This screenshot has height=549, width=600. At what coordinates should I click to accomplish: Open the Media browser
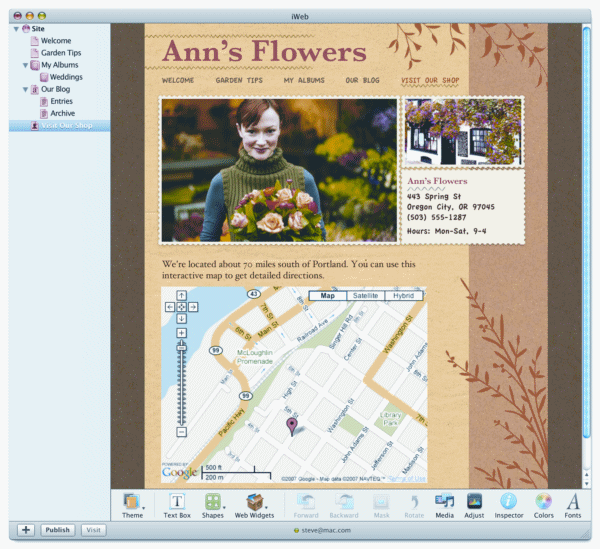(444, 505)
